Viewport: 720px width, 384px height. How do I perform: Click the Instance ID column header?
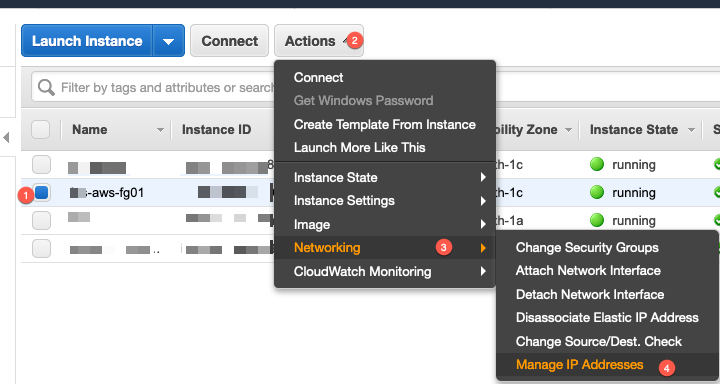(x=216, y=130)
